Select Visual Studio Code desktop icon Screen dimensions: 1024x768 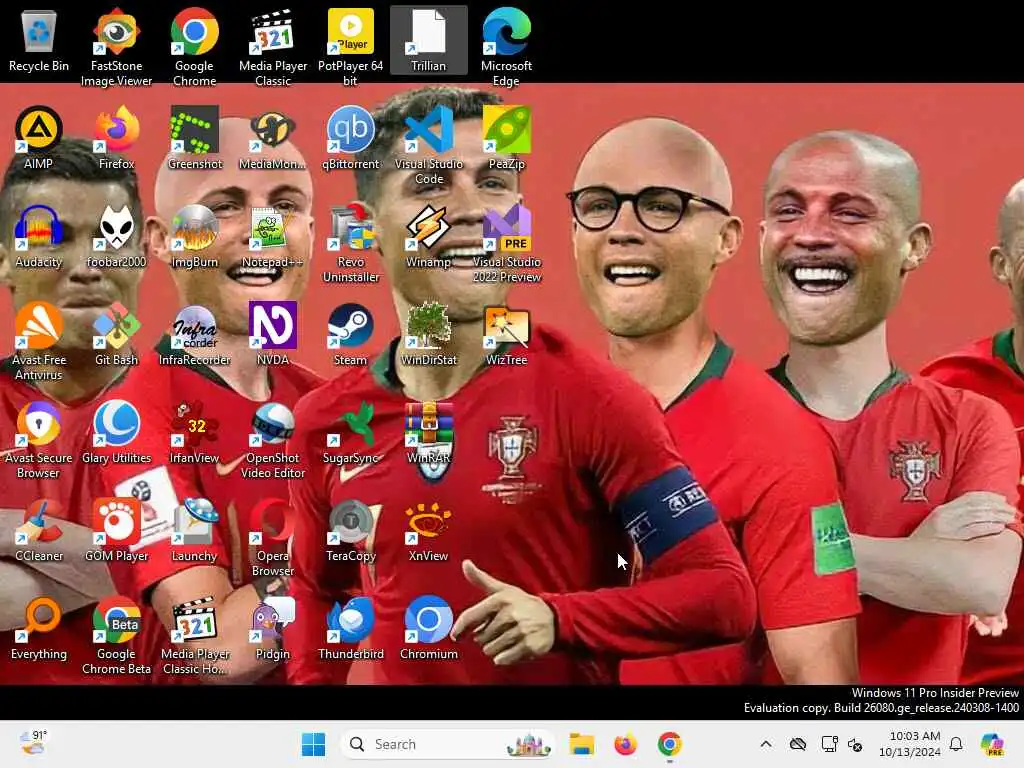[x=428, y=145]
